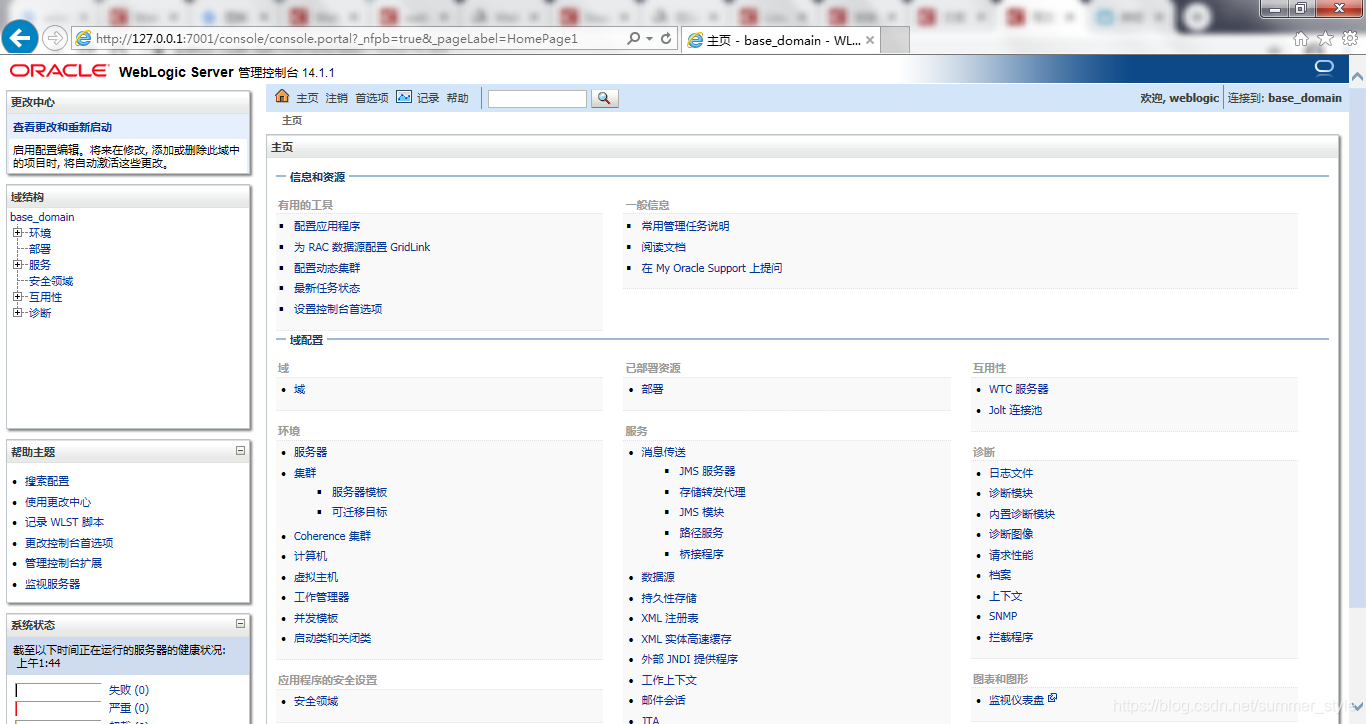Screen dimensions: 1366x724
Task: Open the browser home page icon
Action: click(1300, 38)
